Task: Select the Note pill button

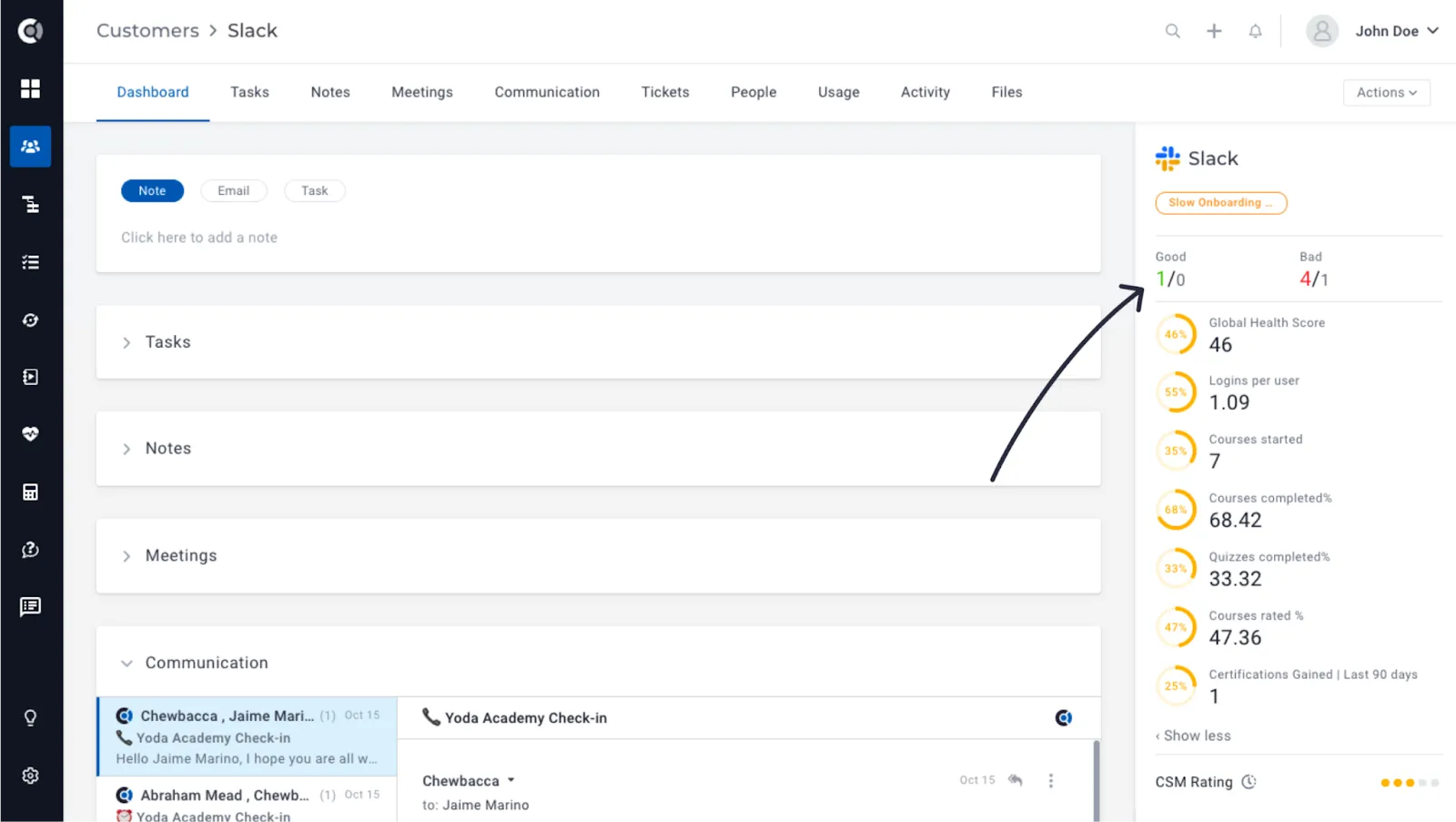Action: pos(152,190)
